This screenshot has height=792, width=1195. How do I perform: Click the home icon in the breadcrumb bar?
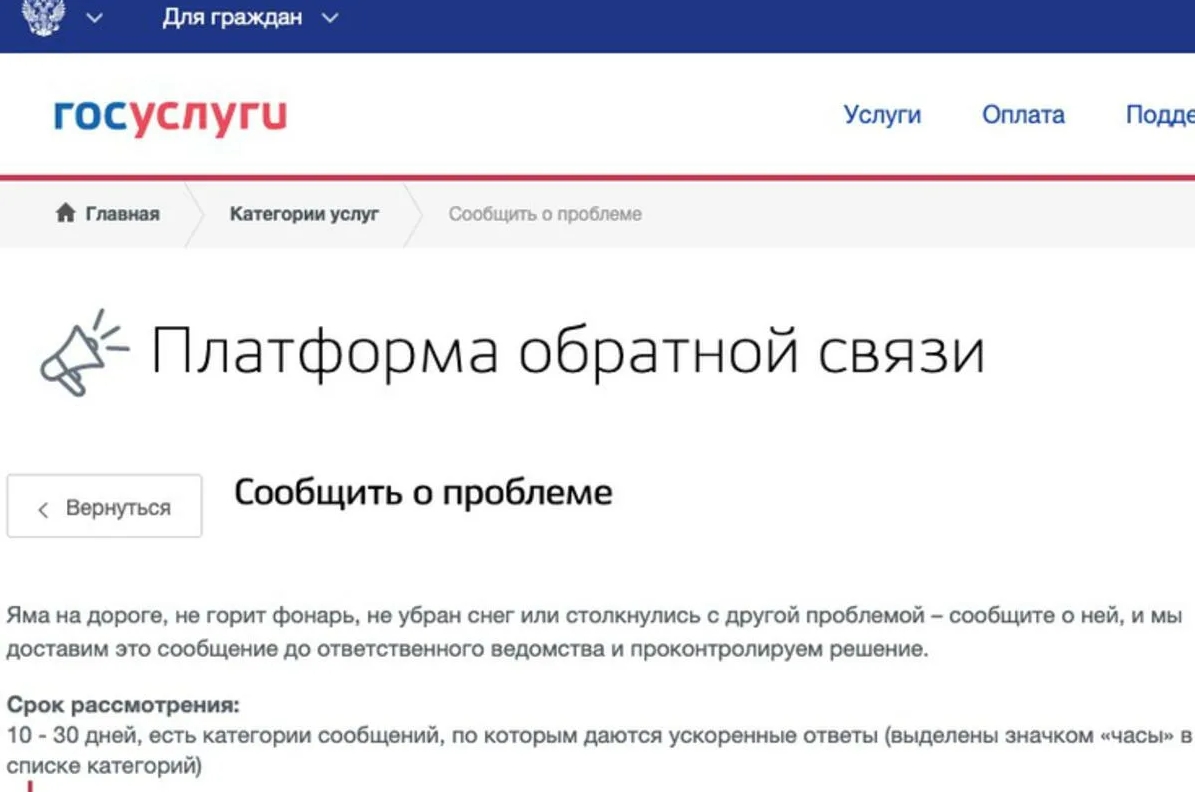click(x=66, y=212)
